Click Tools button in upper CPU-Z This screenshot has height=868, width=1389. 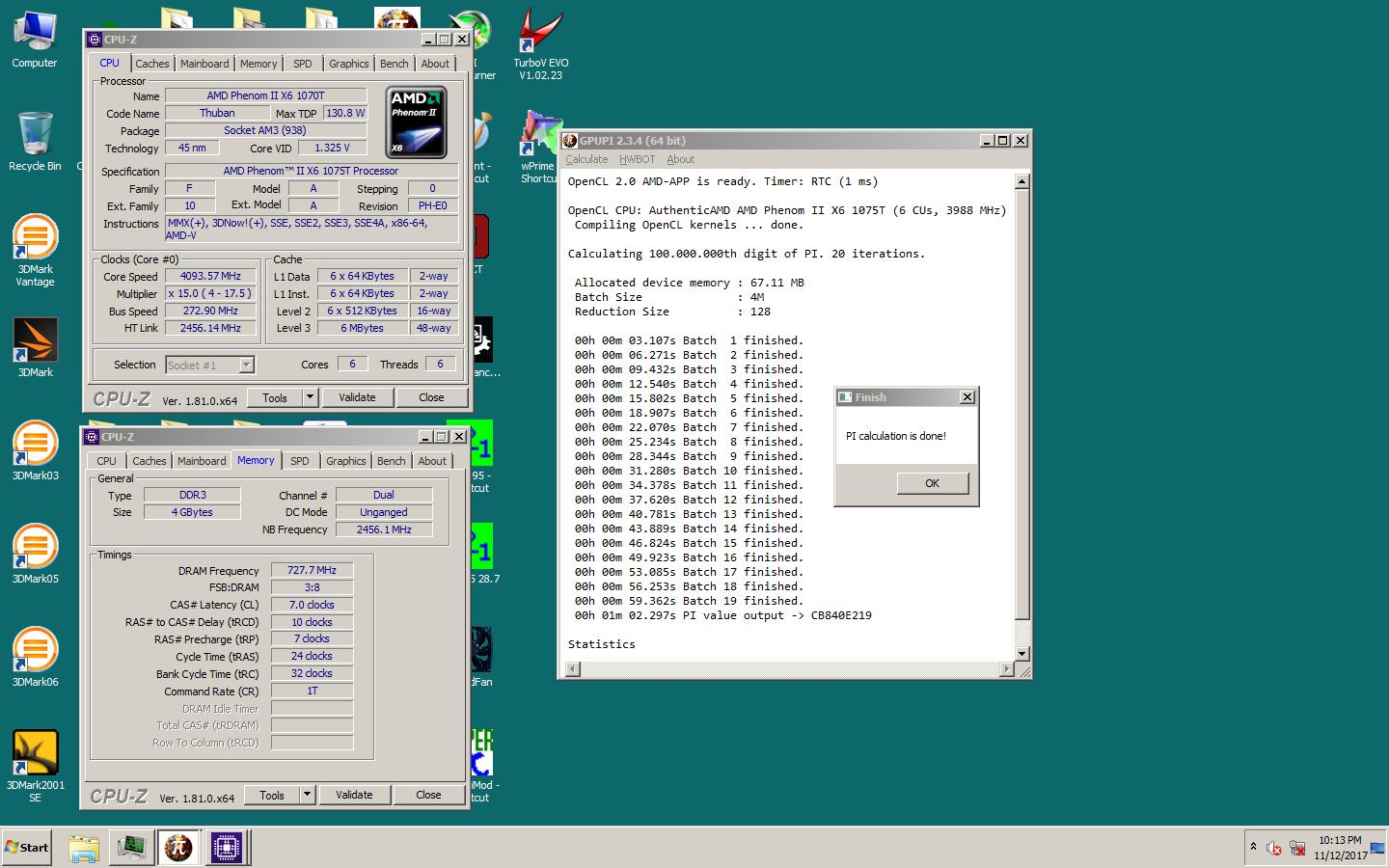(x=275, y=397)
